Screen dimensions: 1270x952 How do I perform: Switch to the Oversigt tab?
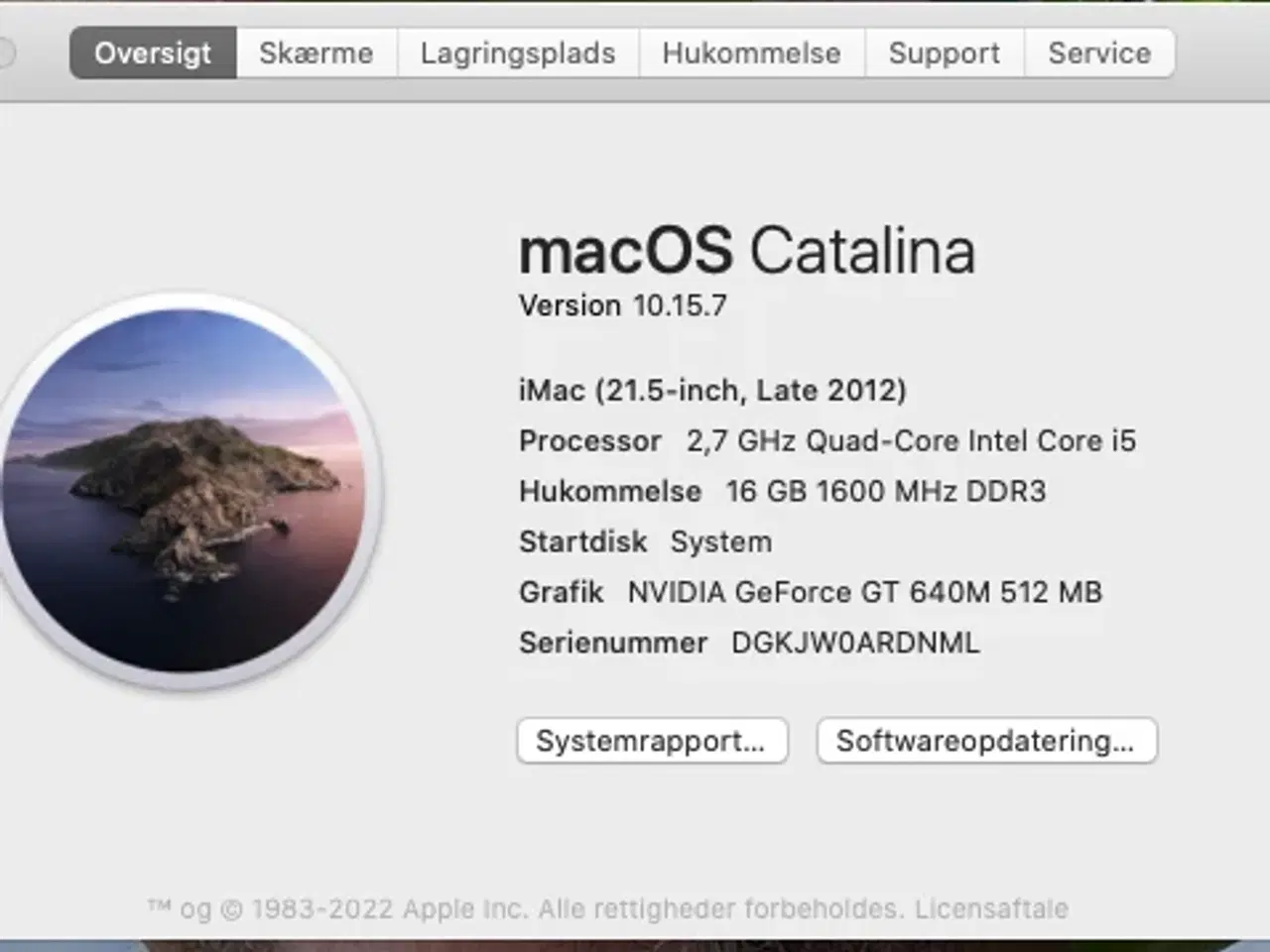[153, 53]
